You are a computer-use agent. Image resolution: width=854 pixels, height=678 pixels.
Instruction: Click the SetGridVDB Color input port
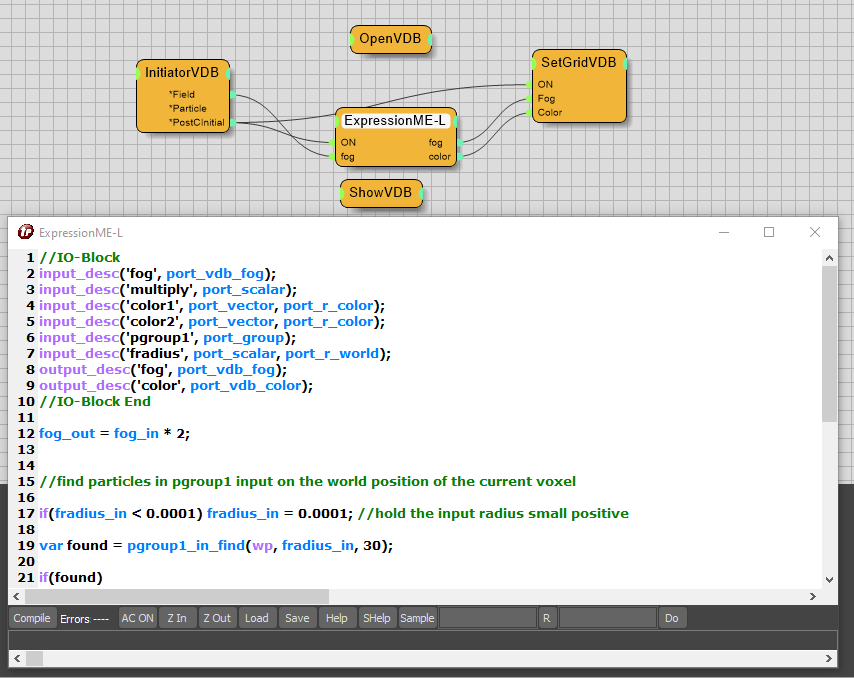529,113
